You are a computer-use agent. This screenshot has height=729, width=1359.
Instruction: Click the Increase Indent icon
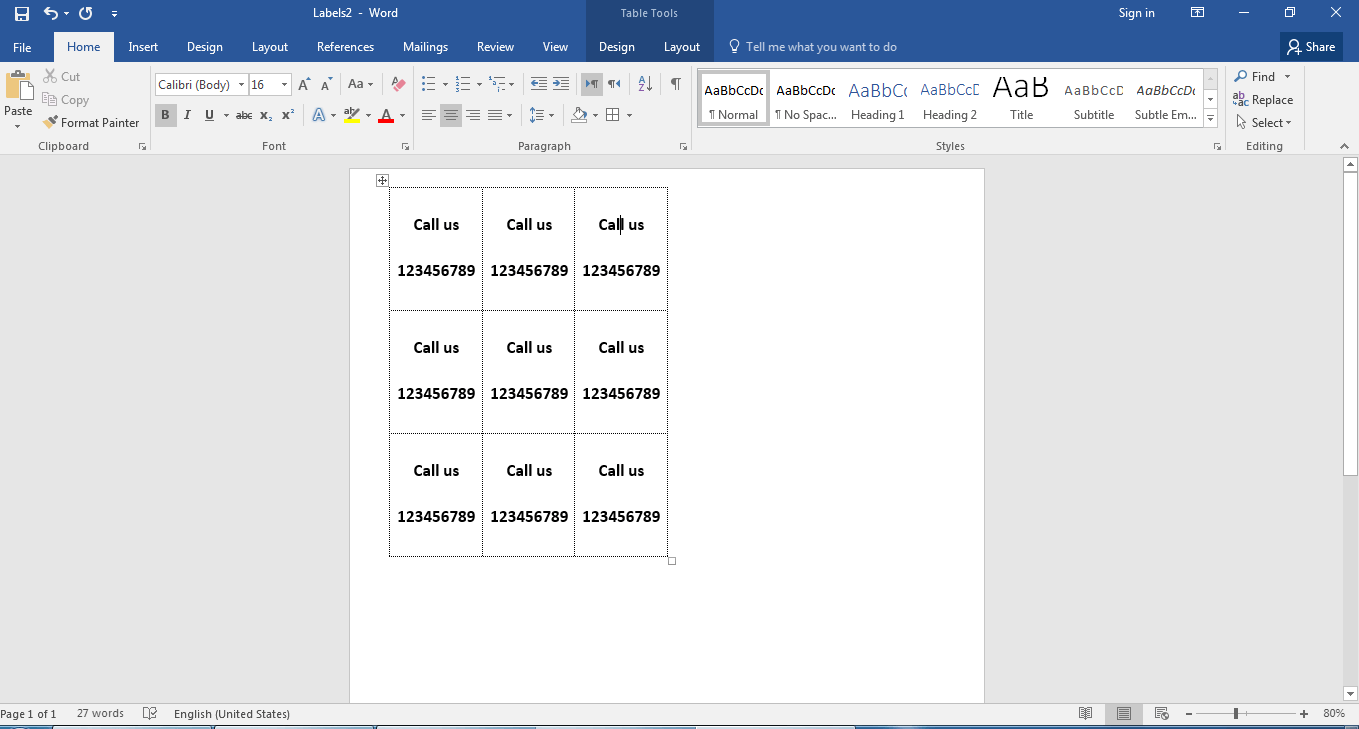pyautogui.click(x=561, y=85)
